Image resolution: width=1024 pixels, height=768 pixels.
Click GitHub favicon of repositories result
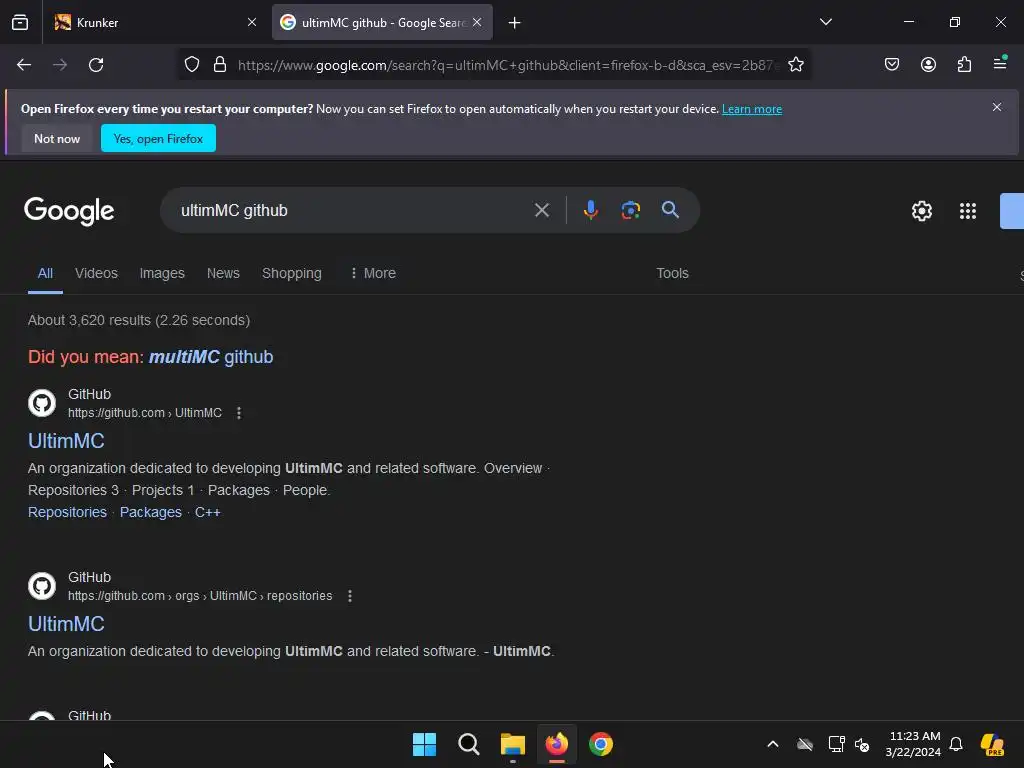[x=42, y=586]
